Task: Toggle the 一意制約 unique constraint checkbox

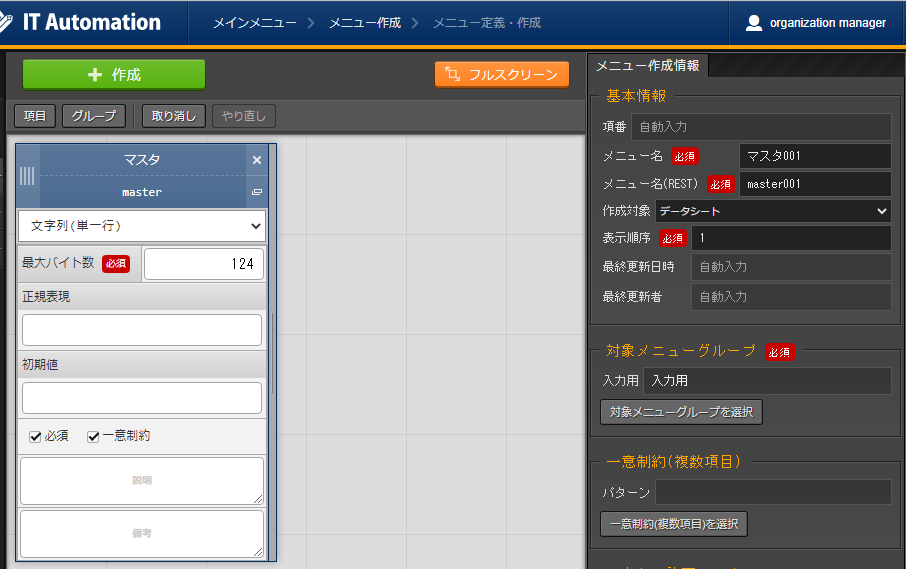Action: [x=93, y=436]
